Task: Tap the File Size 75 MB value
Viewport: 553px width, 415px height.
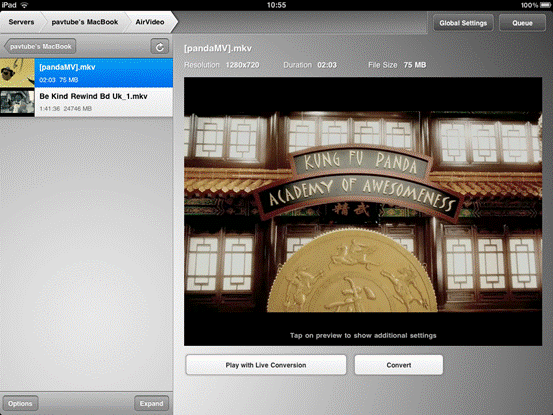Action: pyautogui.click(x=415, y=65)
